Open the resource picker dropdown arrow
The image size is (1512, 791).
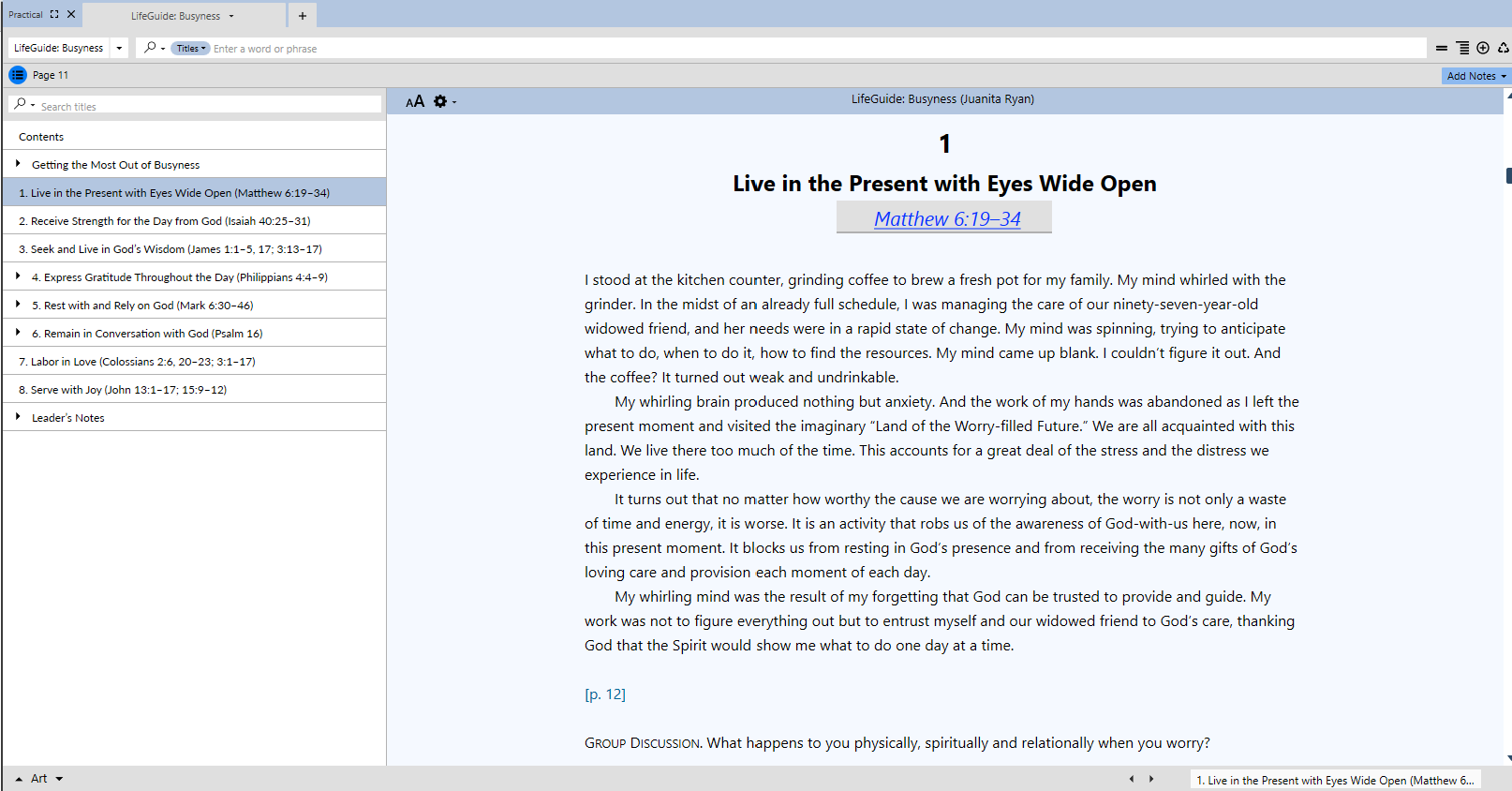click(x=119, y=48)
